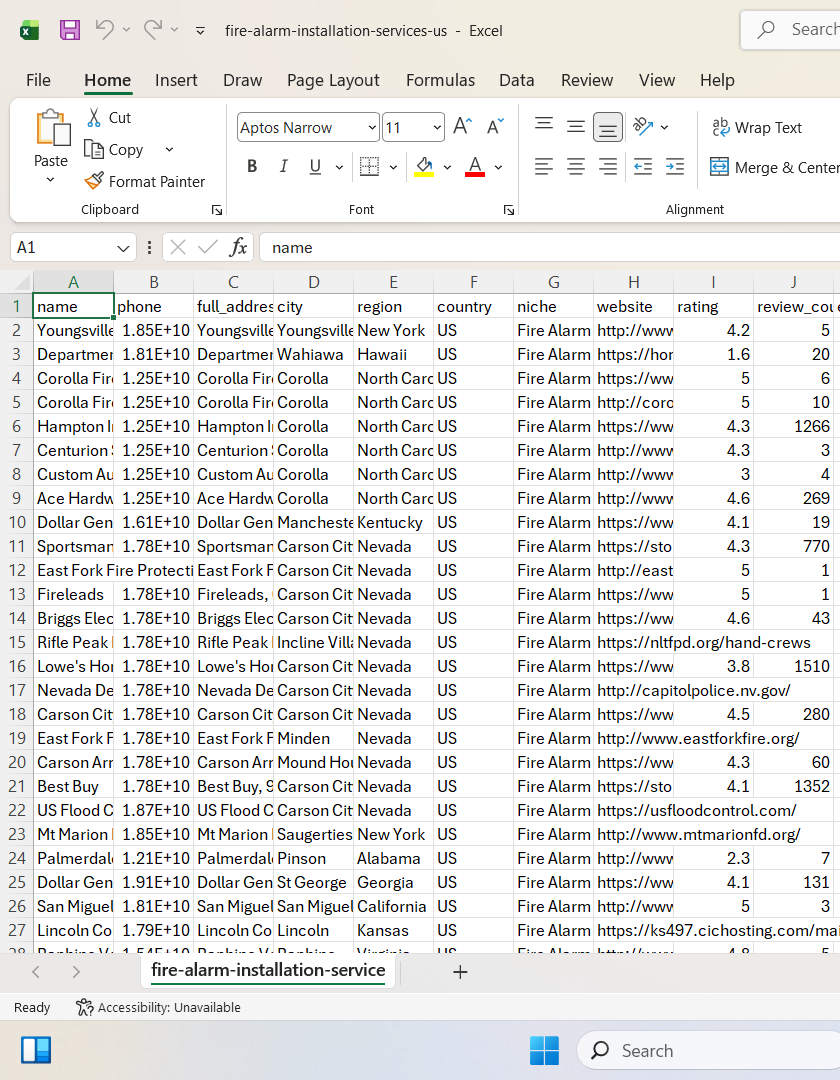840x1080 pixels.
Task: Switch to the Draw tab
Action: [x=242, y=81]
